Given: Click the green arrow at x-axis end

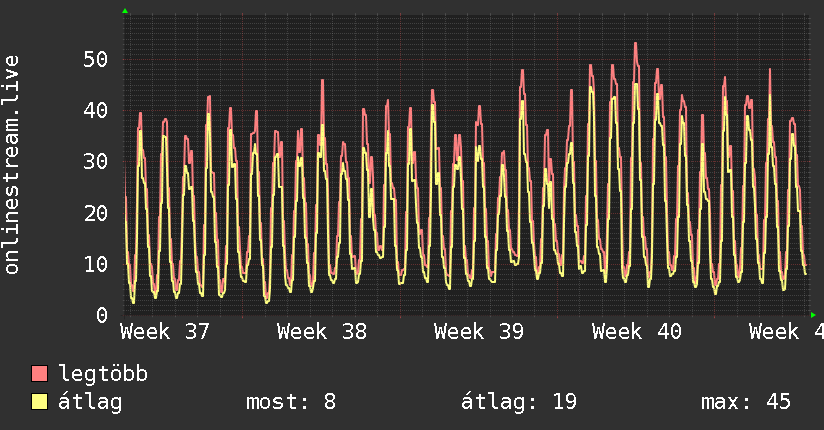Looking at the screenshot, I should tap(813, 315).
